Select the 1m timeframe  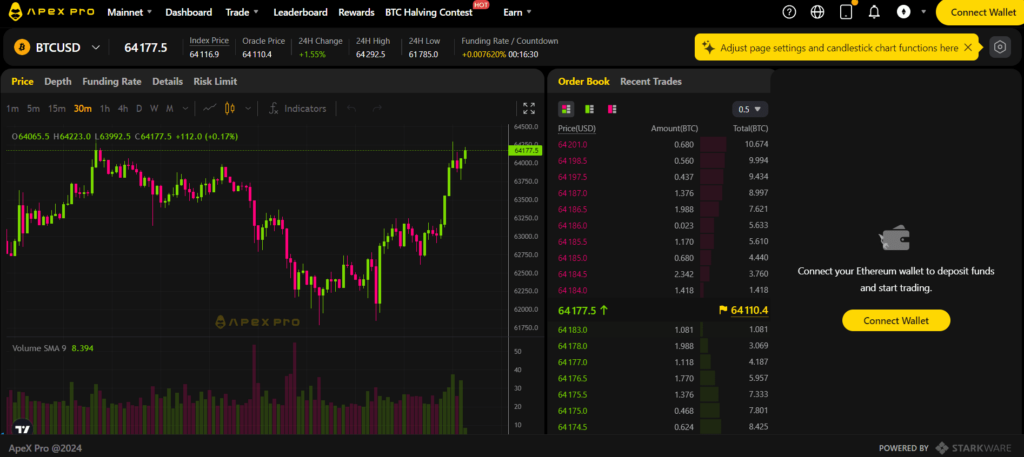[x=12, y=108]
